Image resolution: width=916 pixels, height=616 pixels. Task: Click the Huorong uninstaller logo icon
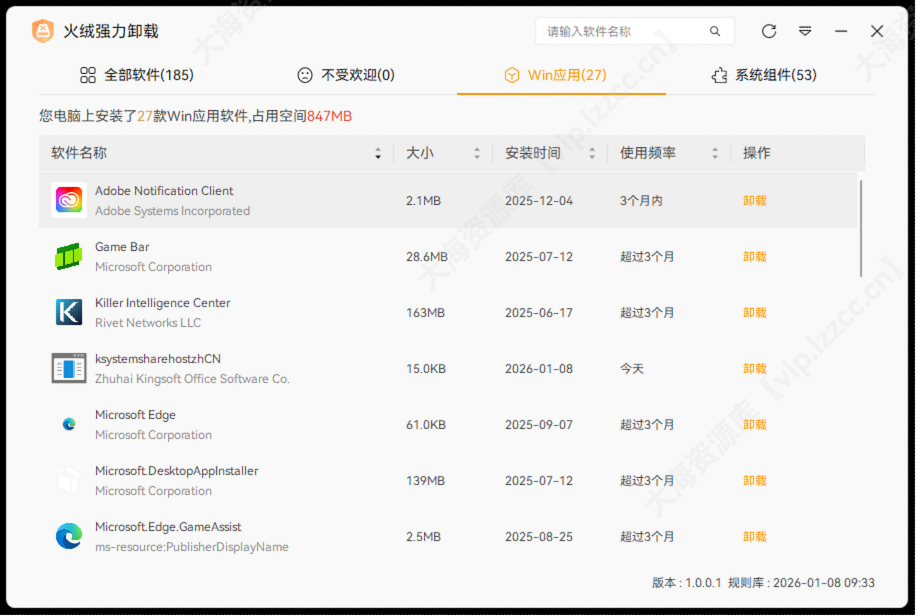tap(43, 31)
